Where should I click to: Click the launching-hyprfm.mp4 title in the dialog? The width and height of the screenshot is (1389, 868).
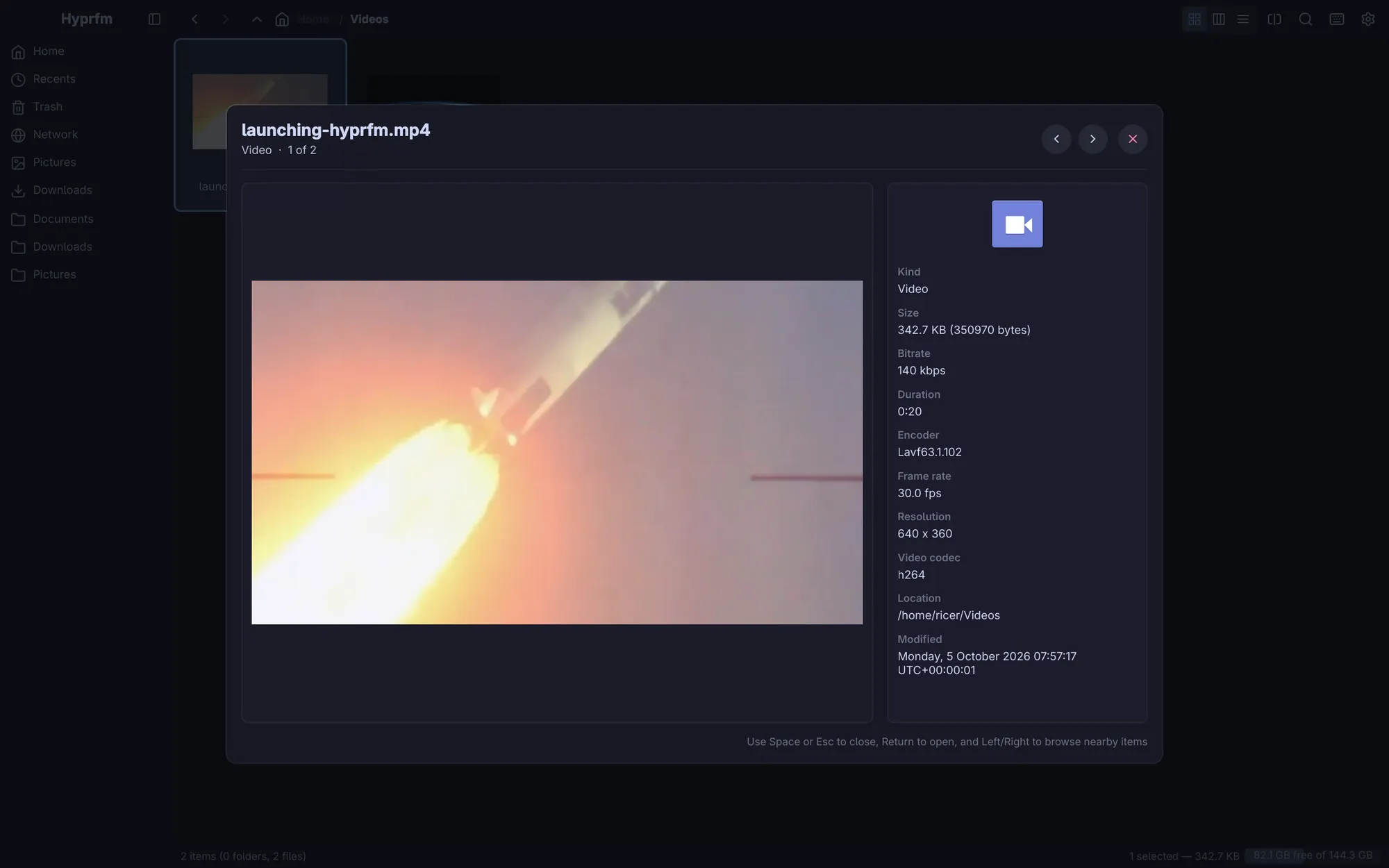[x=335, y=130]
